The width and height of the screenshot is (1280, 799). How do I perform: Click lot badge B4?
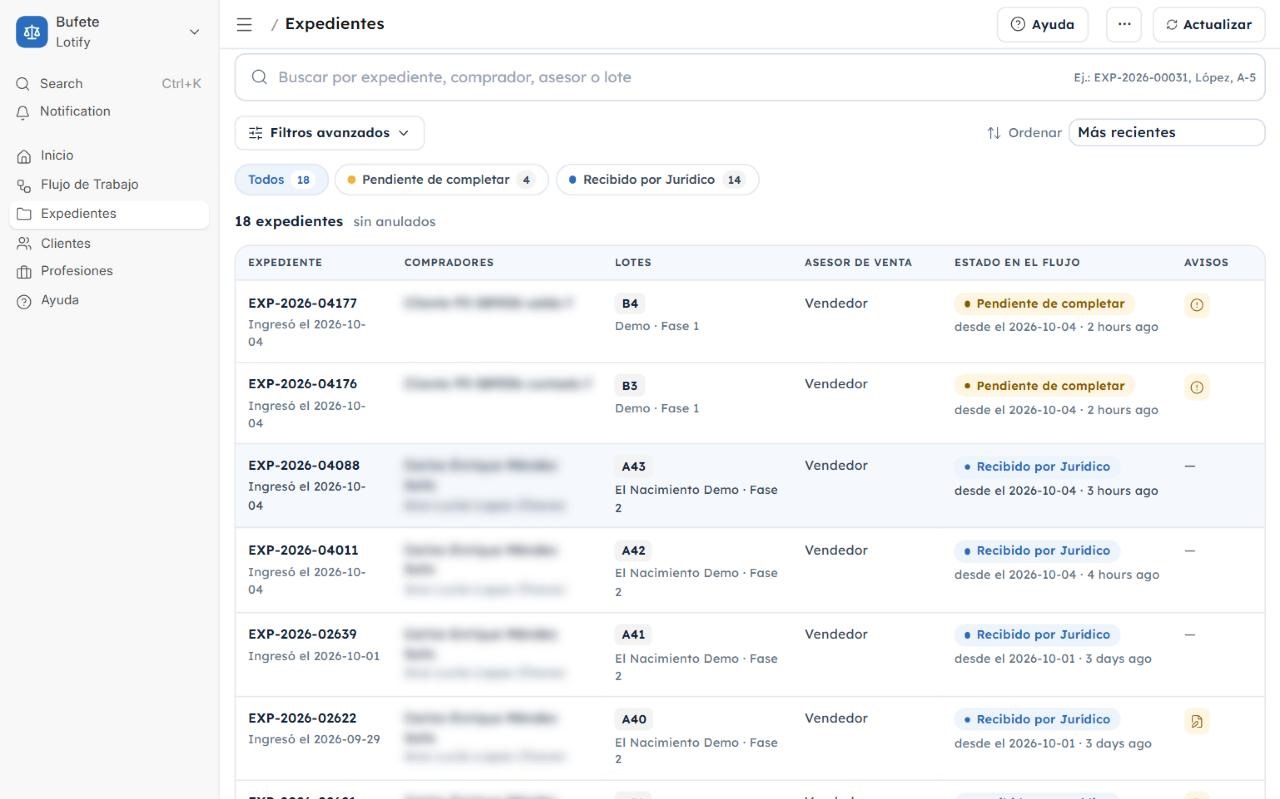tap(630, 304)
